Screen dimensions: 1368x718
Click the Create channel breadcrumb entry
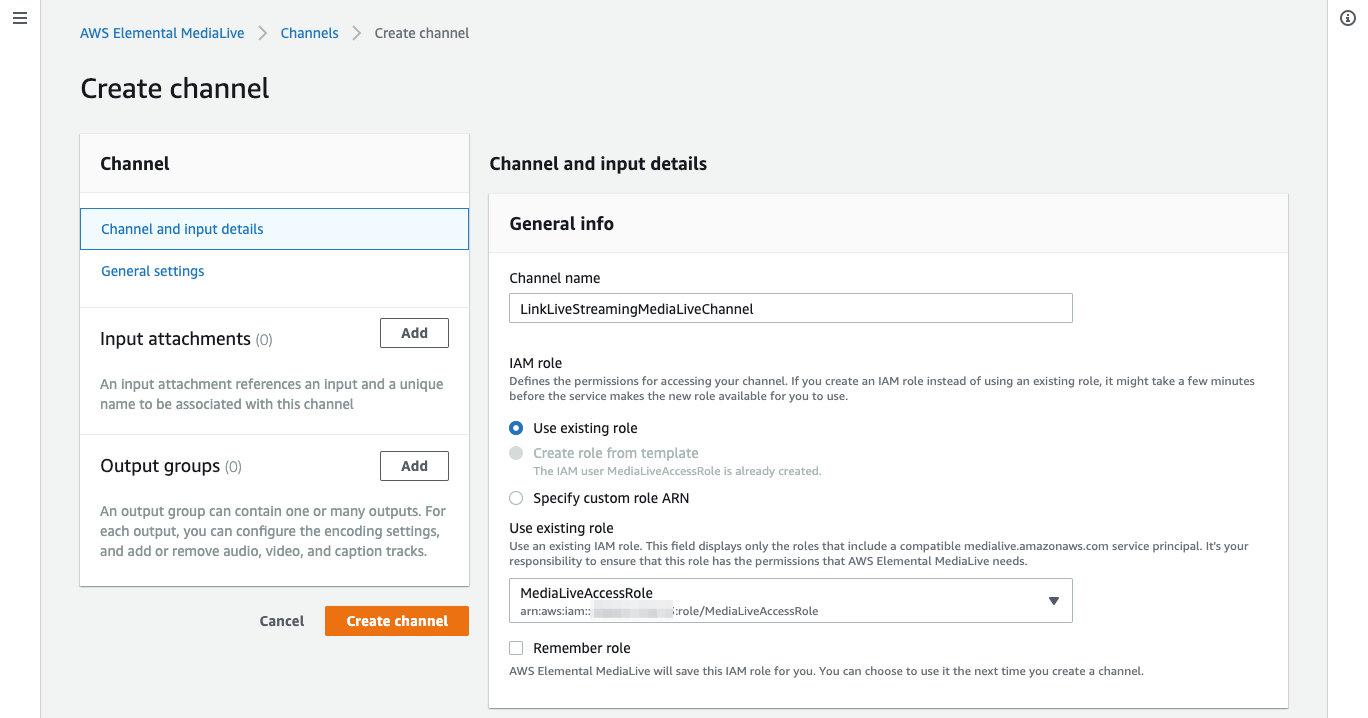tap(421, 32)
